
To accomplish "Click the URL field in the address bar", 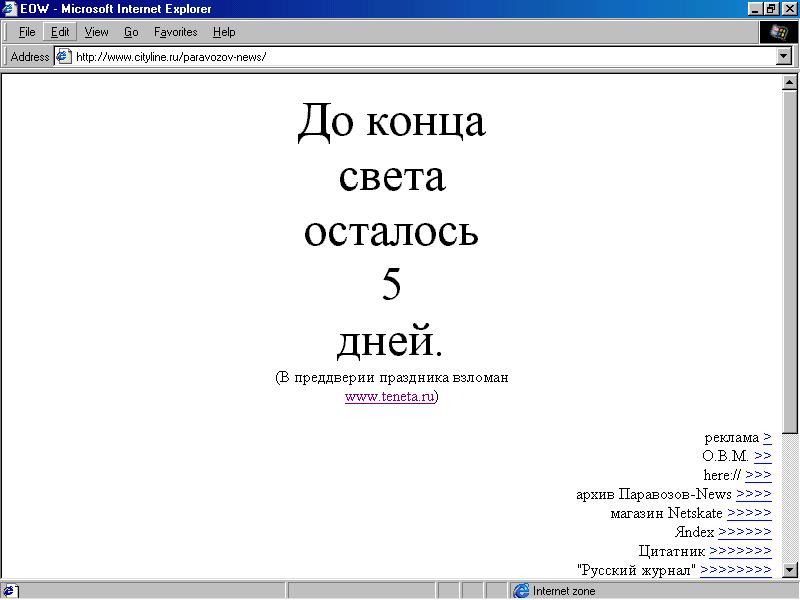I will click(423, 57).
